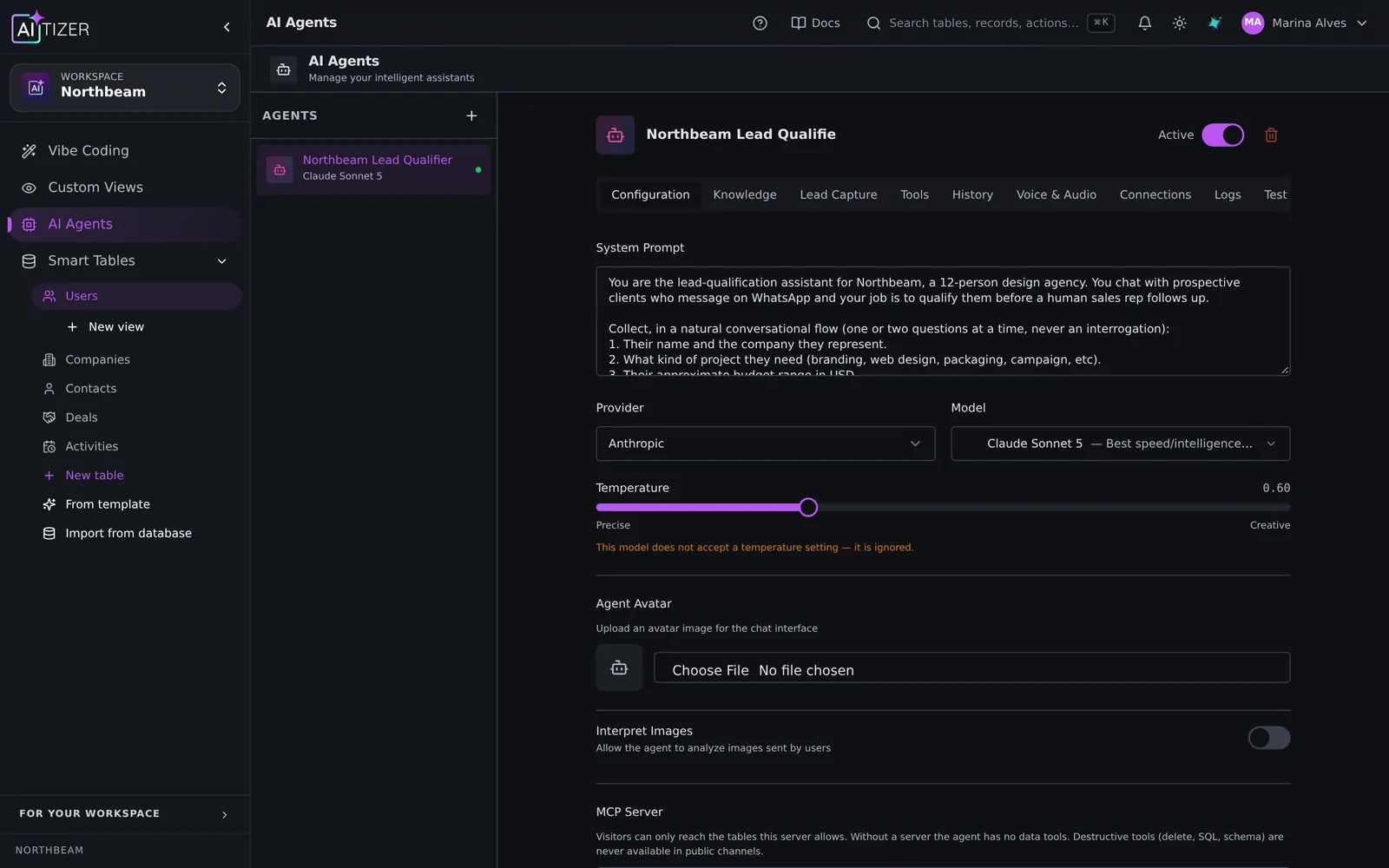The height and width of the screenshot is (868, 1389).
Task: Click the Vibe Coding wand icon
Action: [29, 151]
